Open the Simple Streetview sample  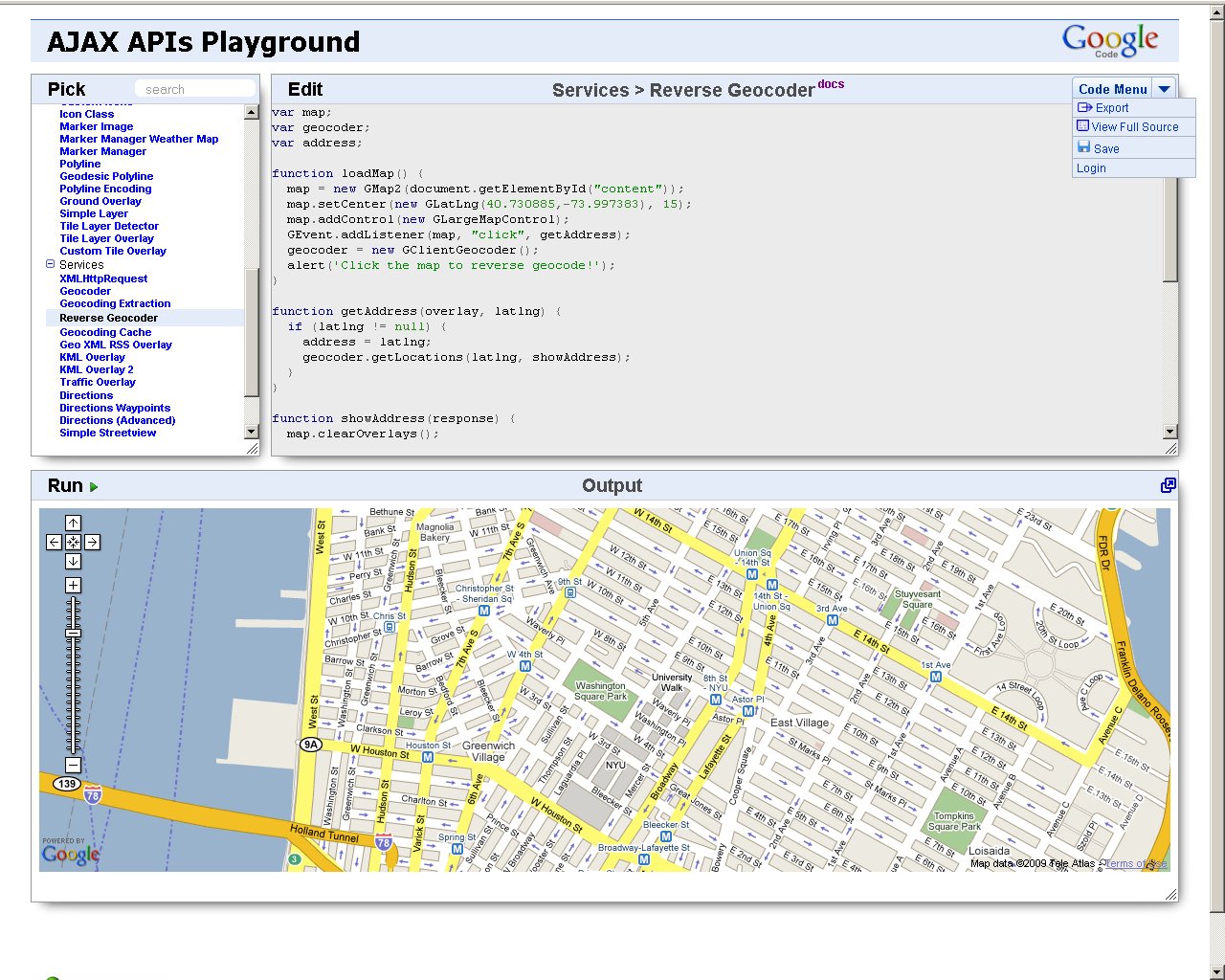click(107, 433)
